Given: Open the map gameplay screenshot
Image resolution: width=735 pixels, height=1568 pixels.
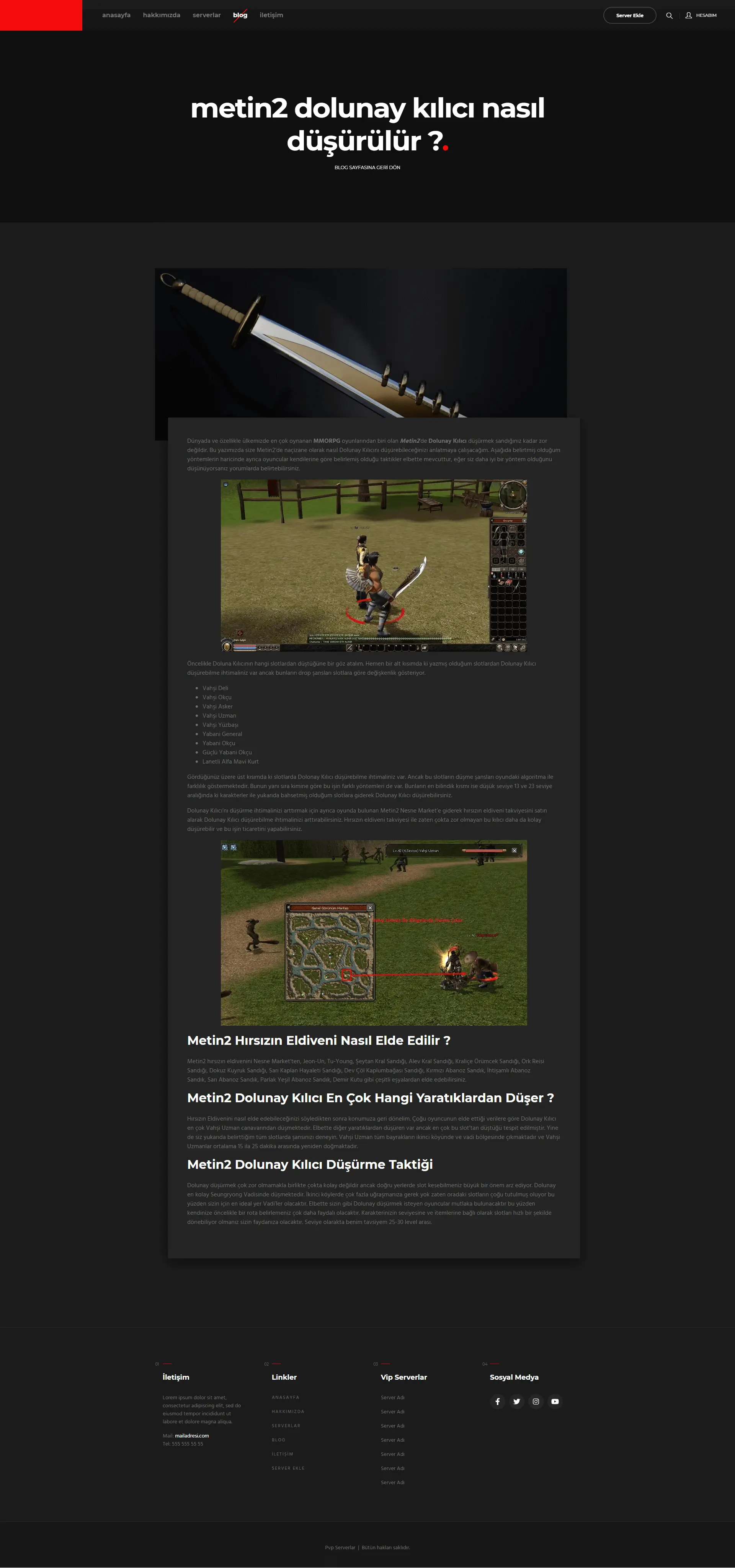Looking at the screenshot, I should (x=374, y=933).
